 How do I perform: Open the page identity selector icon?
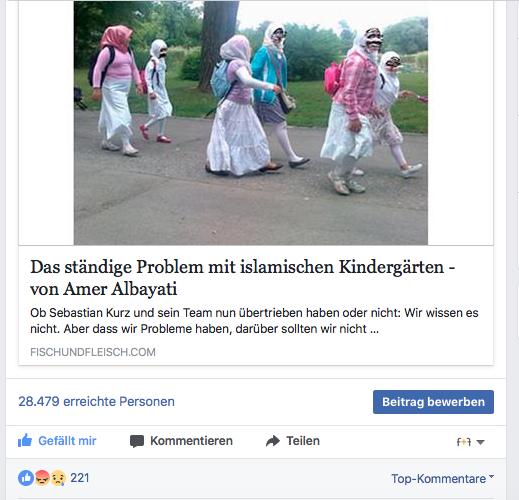464,442
